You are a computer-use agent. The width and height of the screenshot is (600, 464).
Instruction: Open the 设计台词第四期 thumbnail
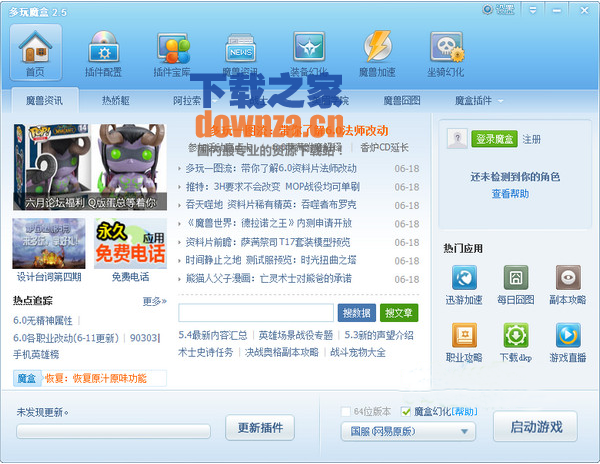coord(49,243)
